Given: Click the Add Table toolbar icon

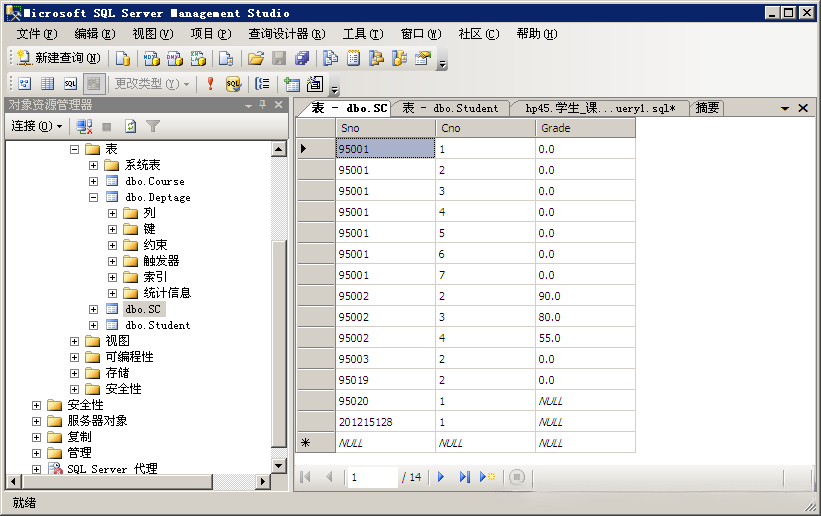Looking at the screenshot, I should (x=292, y=84).
